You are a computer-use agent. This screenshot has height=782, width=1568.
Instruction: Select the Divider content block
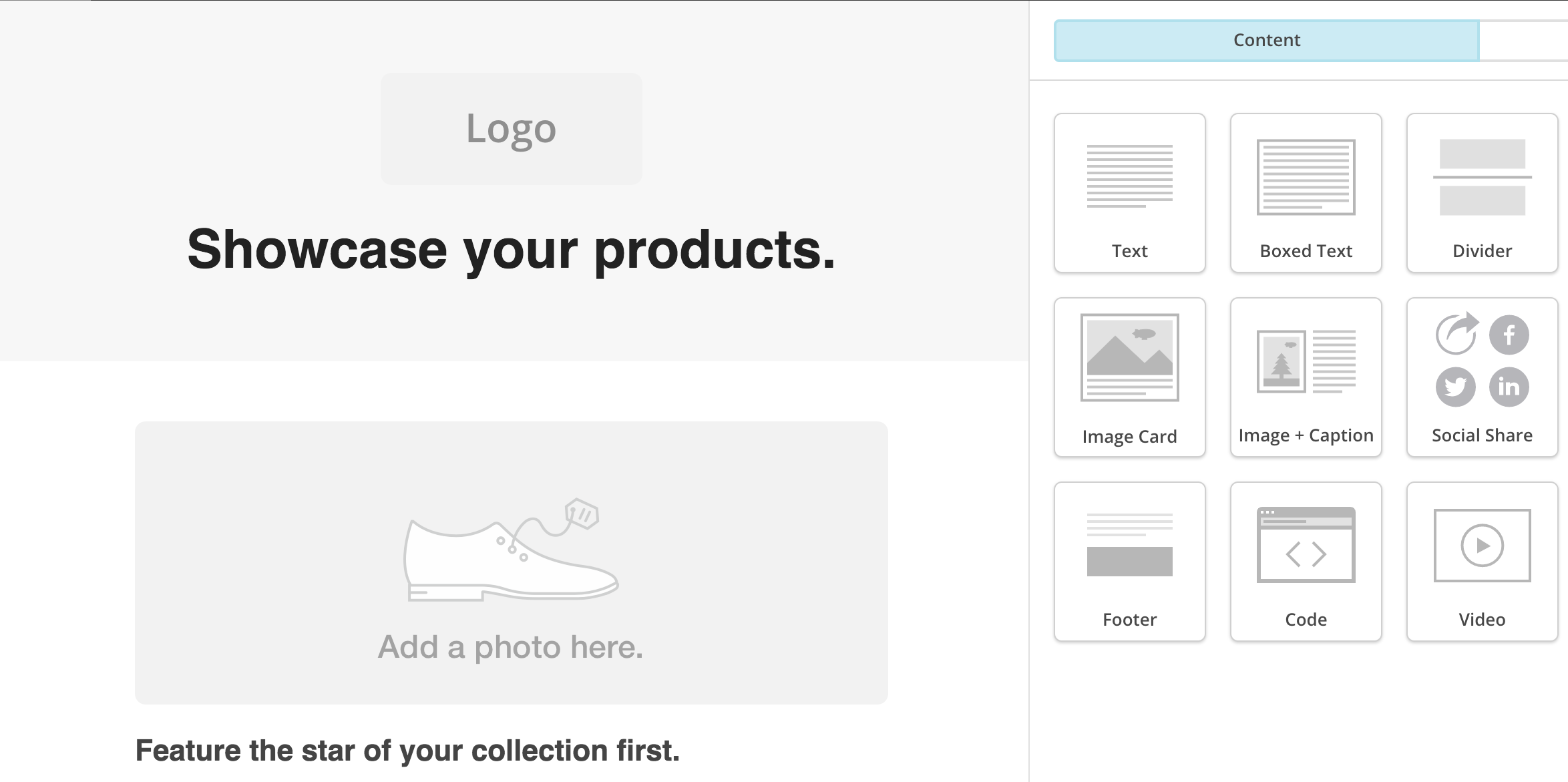(1483, 191)
